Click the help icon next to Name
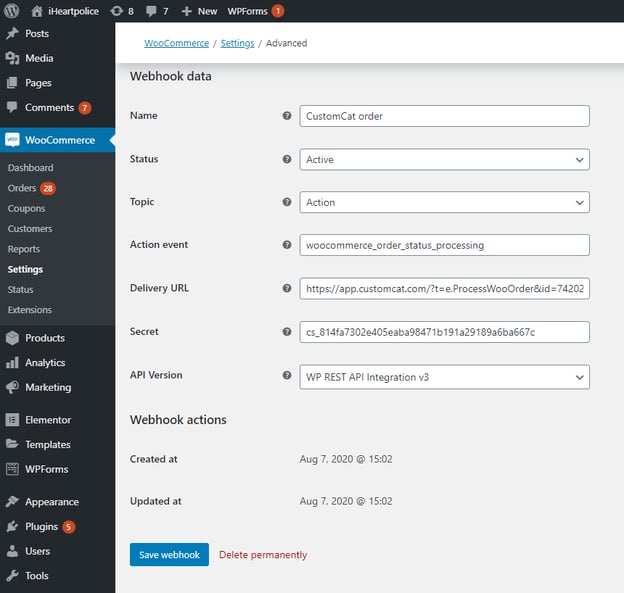The image size is (624, 593). pyautogui.click(x=287, y=115)
